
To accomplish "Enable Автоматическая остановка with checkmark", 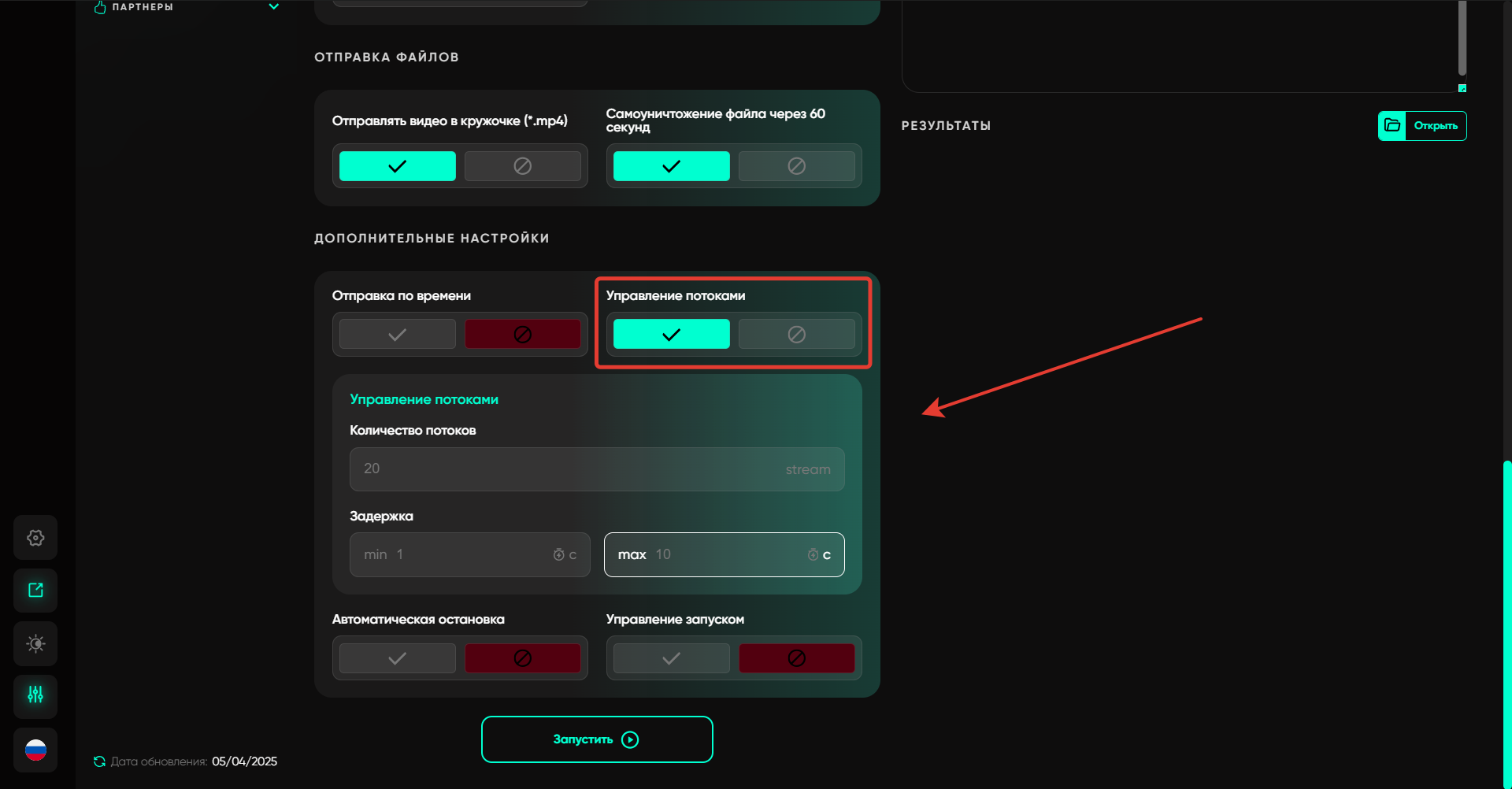I will pos(398,658).
